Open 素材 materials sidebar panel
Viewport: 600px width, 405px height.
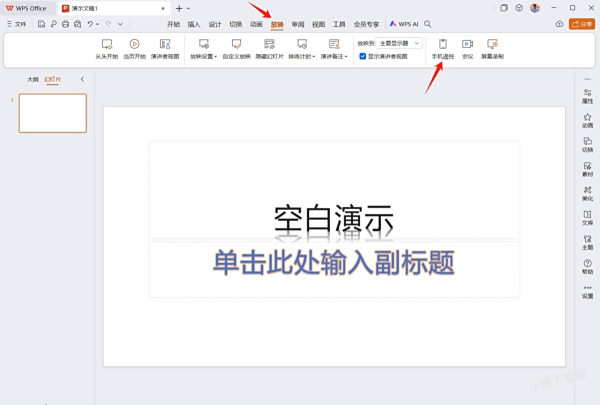point(587,169)
